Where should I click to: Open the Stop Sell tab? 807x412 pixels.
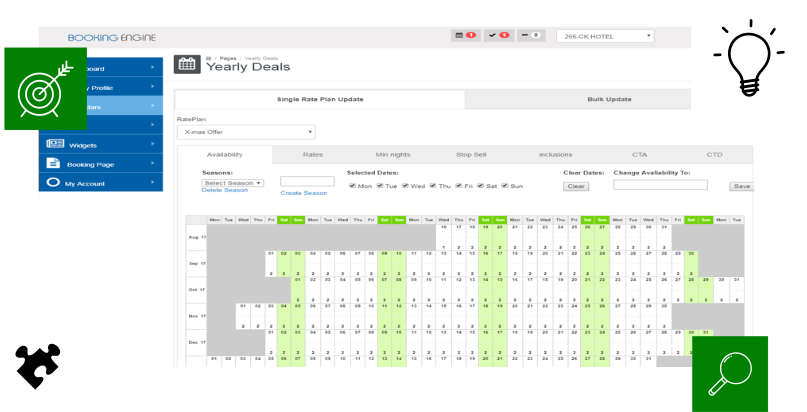click(x=470, y=155)
